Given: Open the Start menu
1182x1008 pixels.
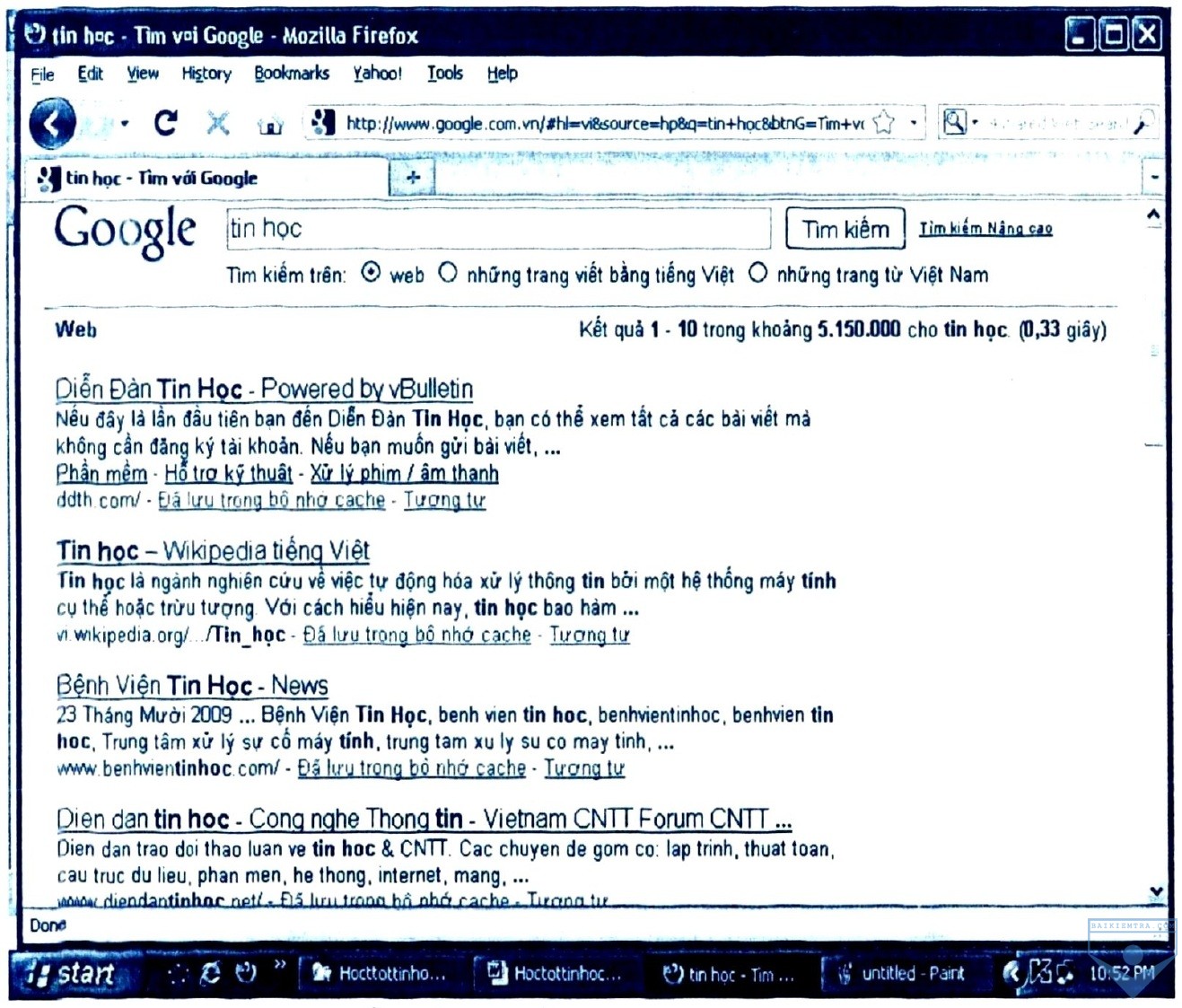Looking at the screenshot, I should coord(75,973).
